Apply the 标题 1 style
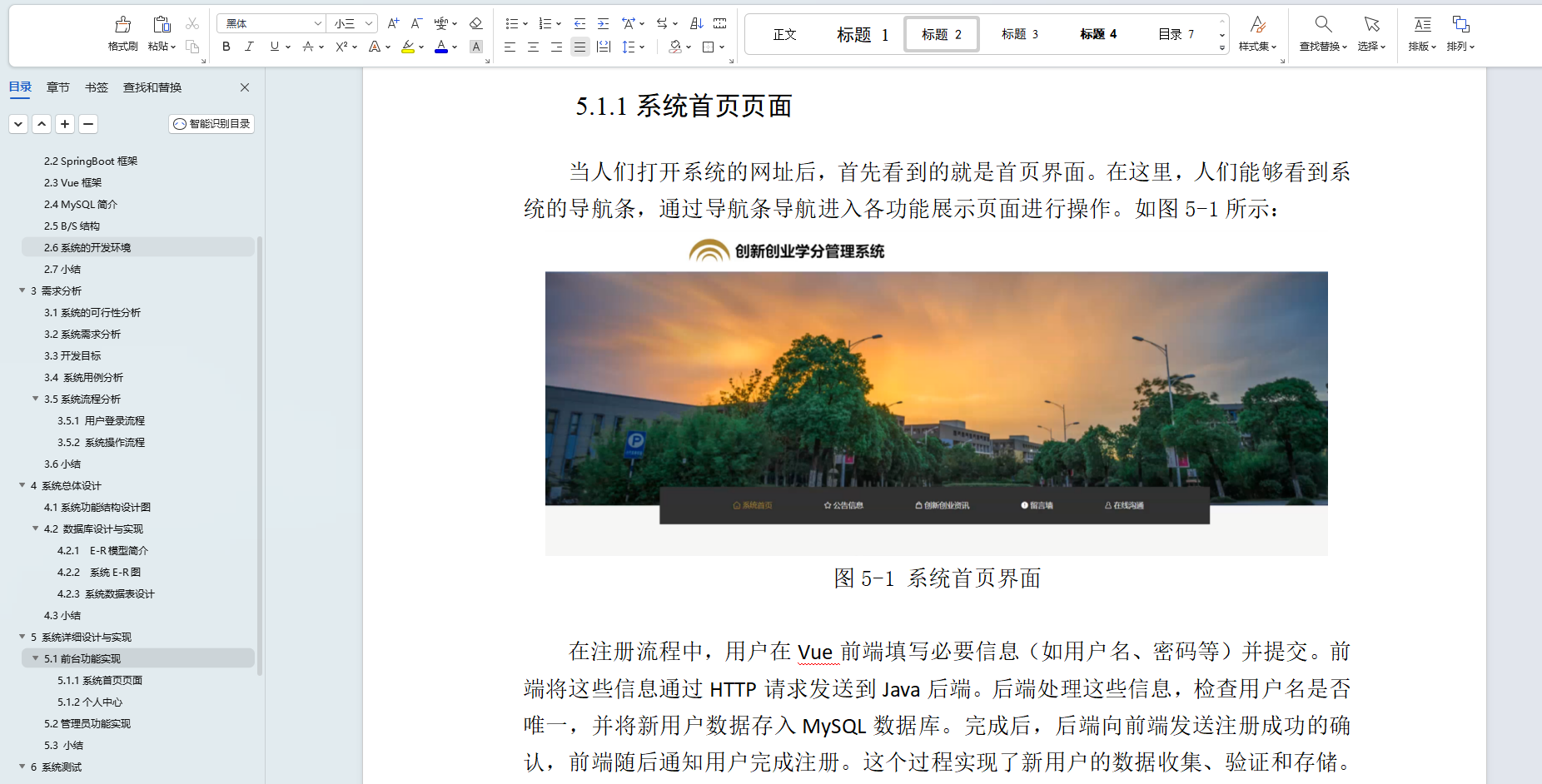The height and width of the screenshot is (784, 1542). tap(863, 34)
